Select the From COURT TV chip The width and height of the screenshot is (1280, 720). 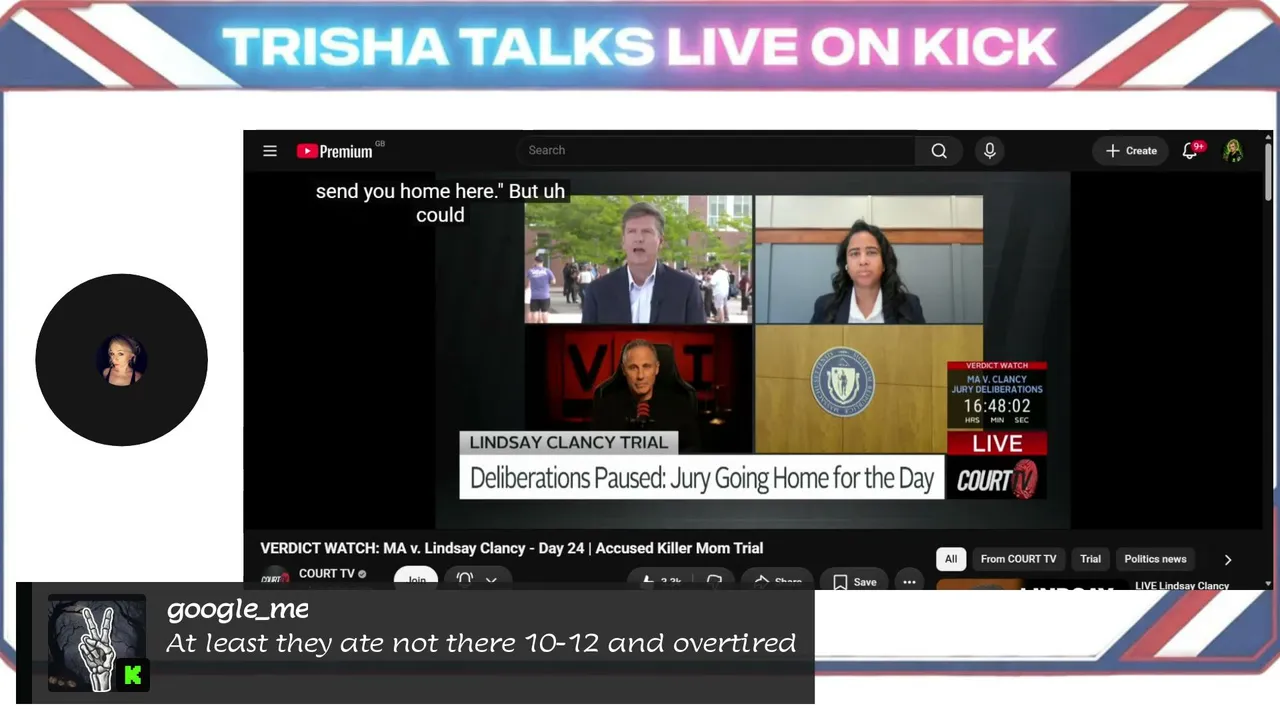tap(1018, 559)
